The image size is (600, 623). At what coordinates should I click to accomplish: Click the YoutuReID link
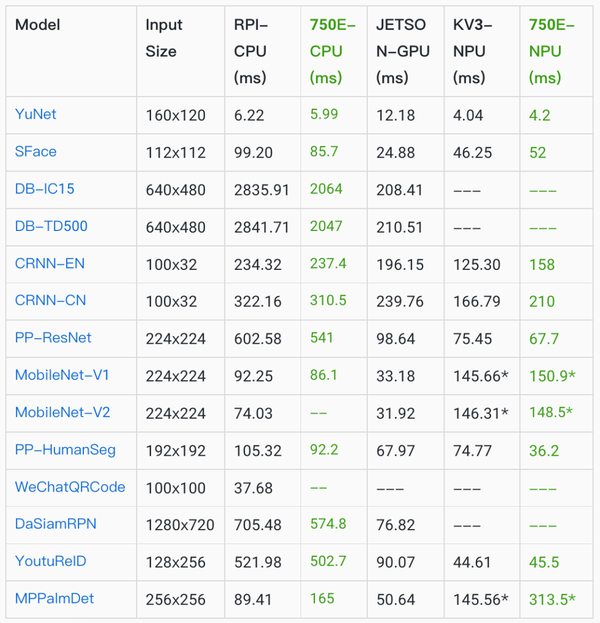(52, 562)
